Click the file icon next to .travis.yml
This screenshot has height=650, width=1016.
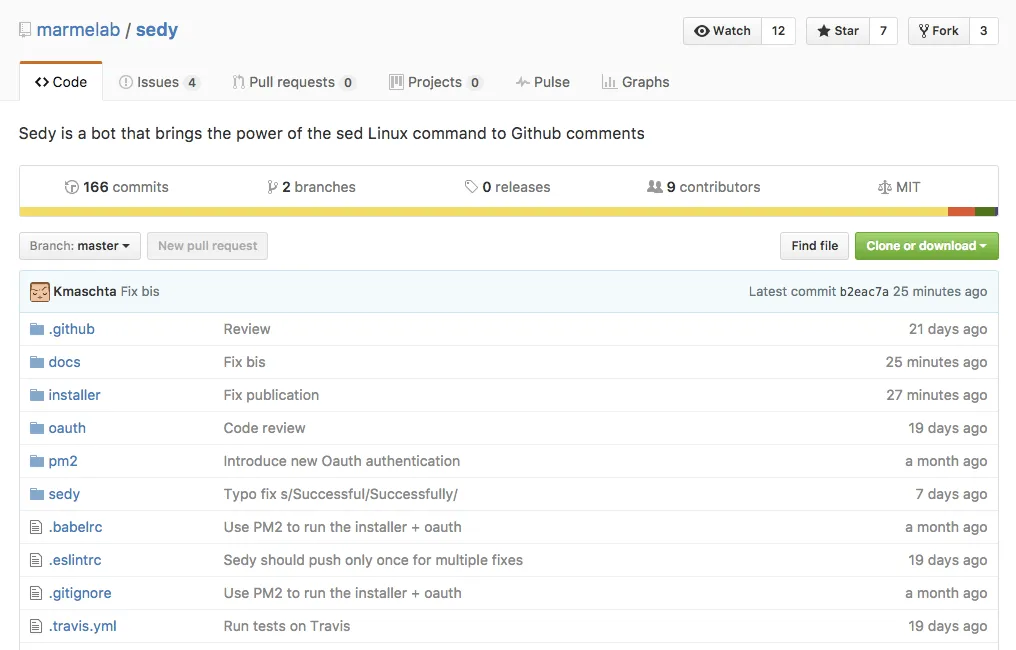36,627
